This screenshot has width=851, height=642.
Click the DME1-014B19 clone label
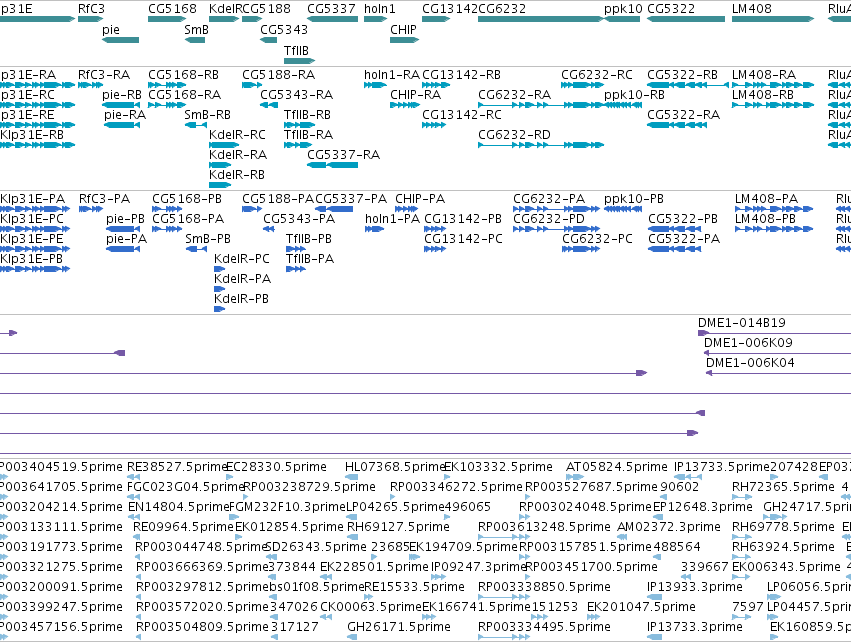(x=741, y=323)
